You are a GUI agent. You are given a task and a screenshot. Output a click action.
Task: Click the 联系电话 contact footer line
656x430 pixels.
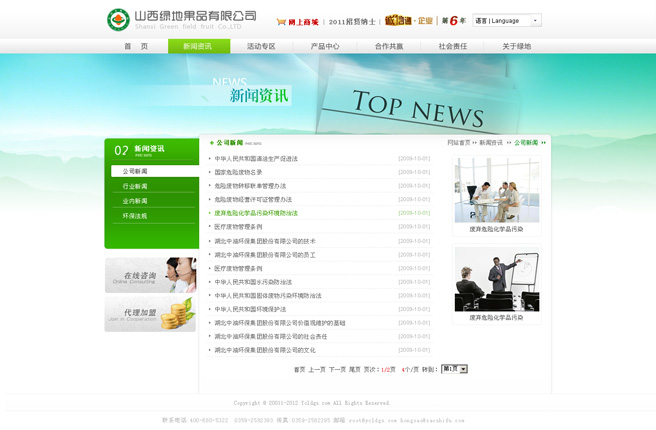point(313,420)
